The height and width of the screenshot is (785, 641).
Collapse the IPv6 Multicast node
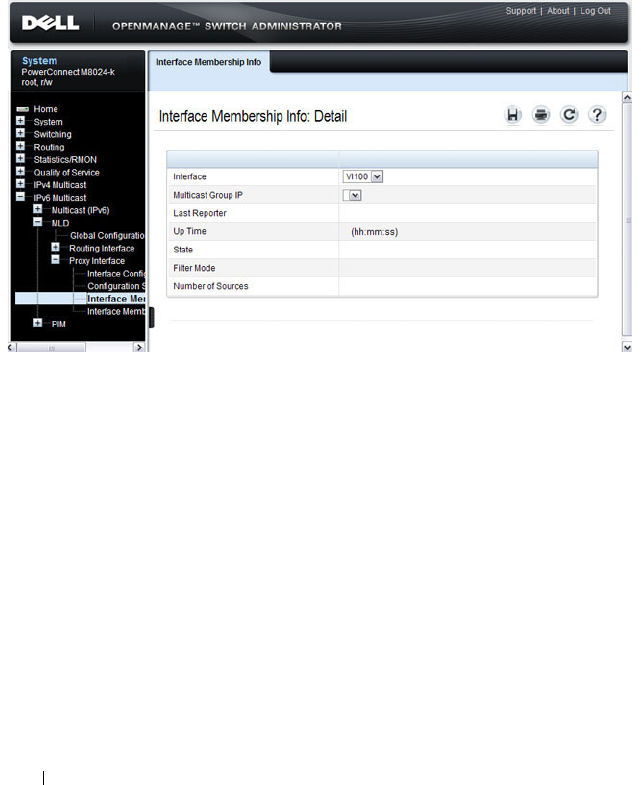[20, 197]
